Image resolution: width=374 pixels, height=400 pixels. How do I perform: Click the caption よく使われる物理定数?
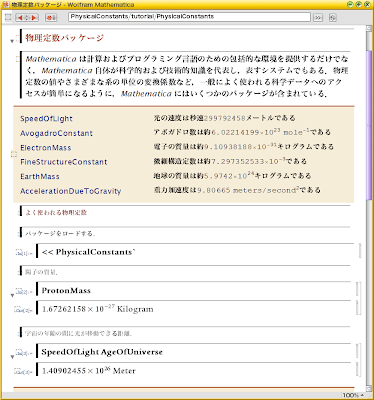click(56, 212)
